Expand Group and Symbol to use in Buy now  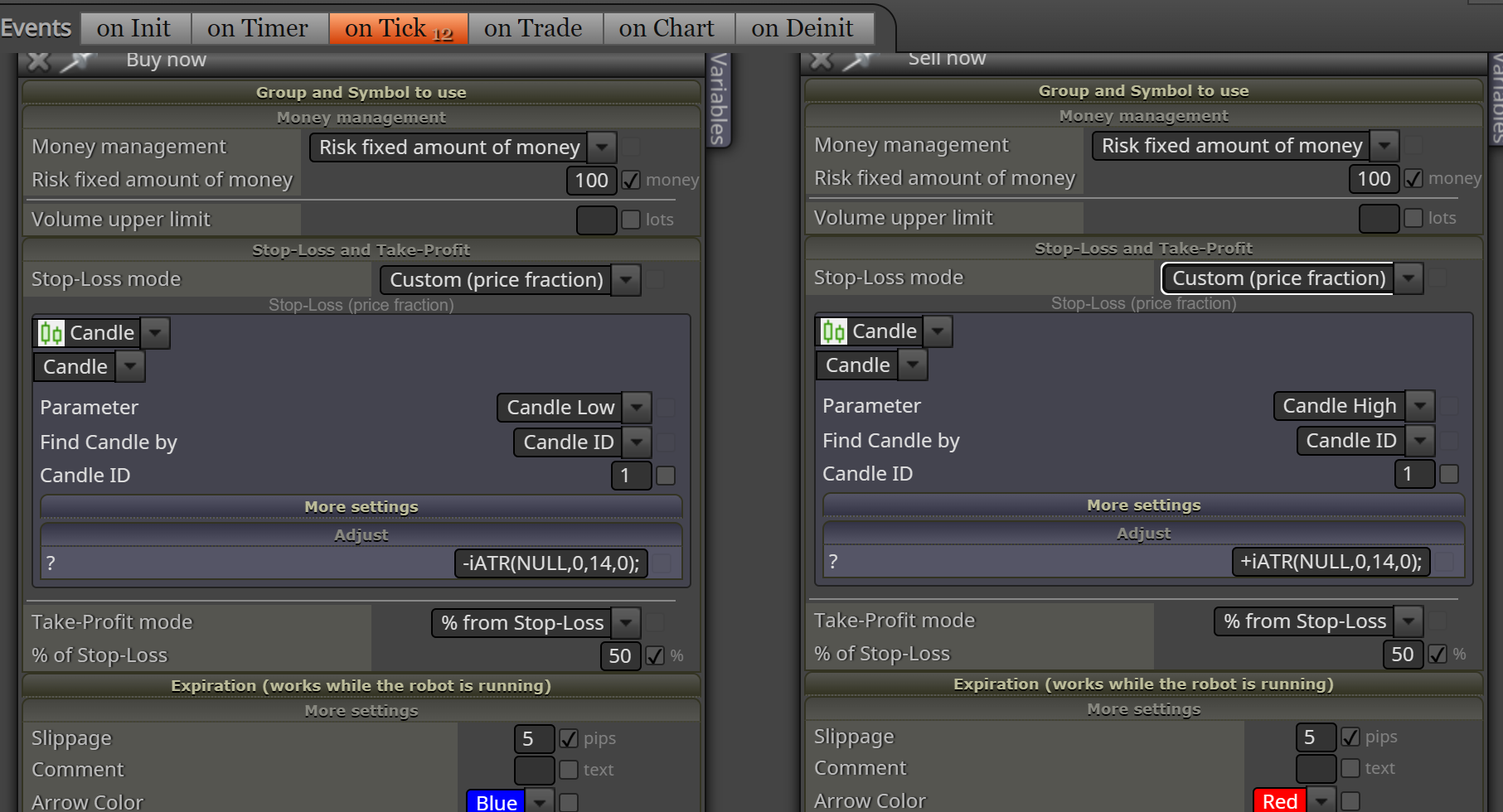[x=361, y=92]
